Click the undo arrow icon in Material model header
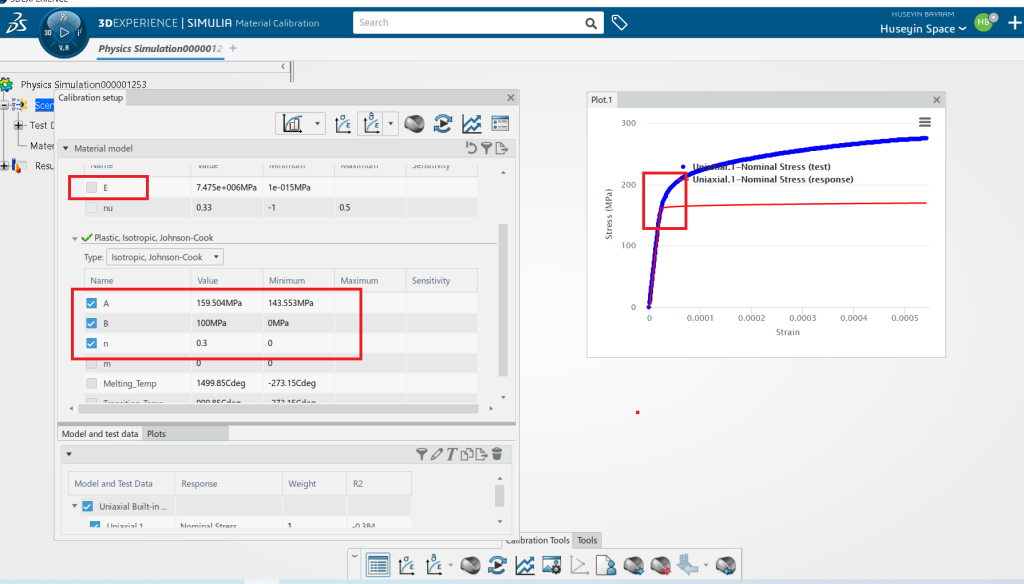Screen dimensions: 1024x584 pyautogui.click(x=471, y=148)
